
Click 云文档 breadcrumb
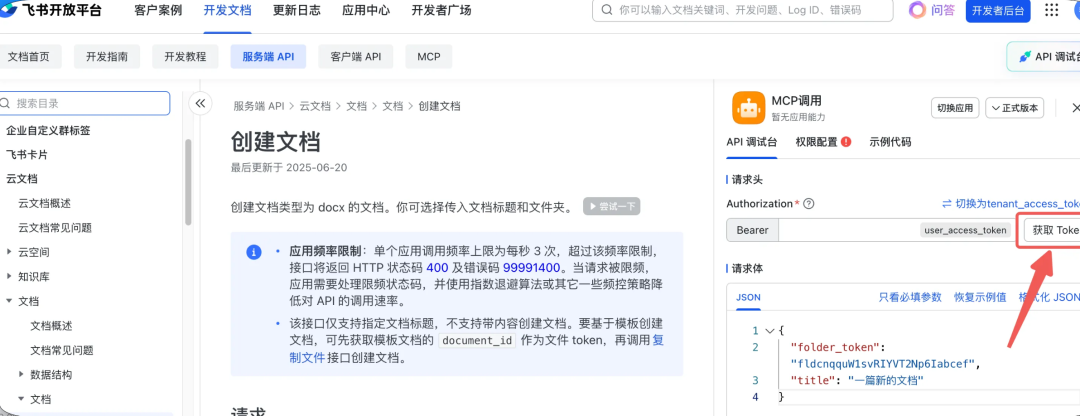tap(315, 106)
